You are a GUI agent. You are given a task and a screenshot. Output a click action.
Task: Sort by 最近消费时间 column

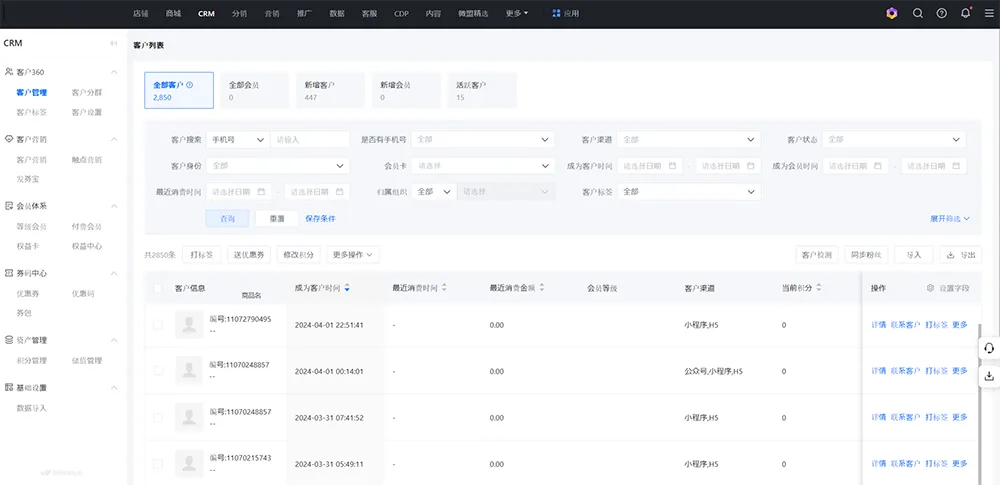click(444, 288)
